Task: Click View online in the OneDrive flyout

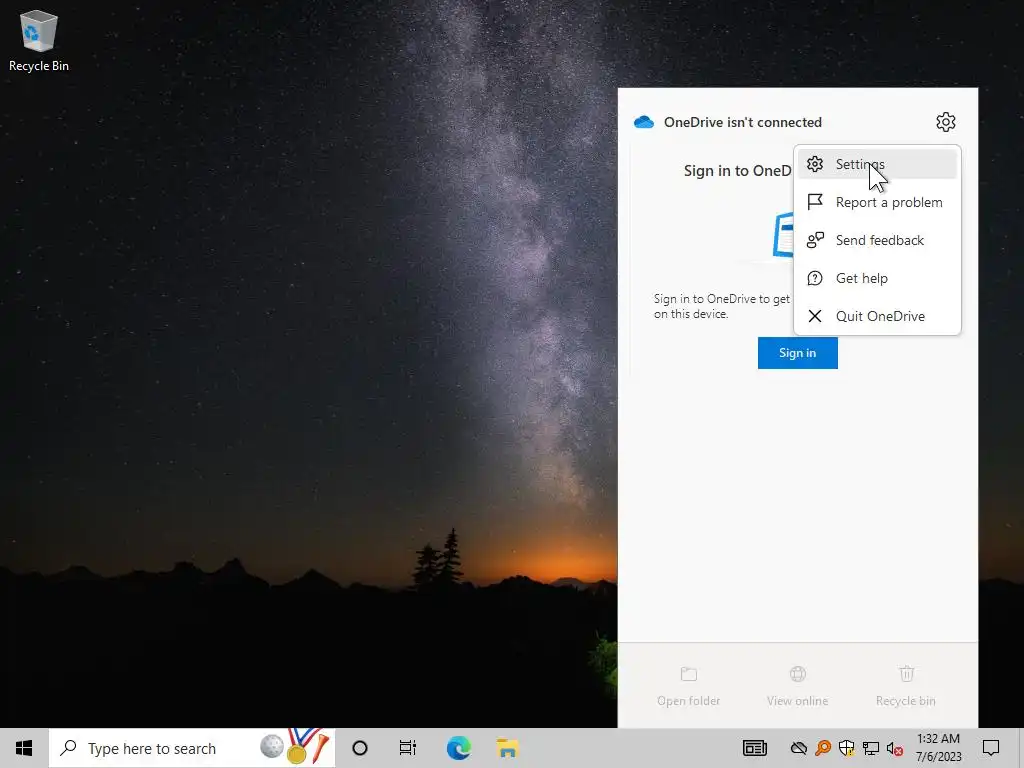Action: [797, 686]
